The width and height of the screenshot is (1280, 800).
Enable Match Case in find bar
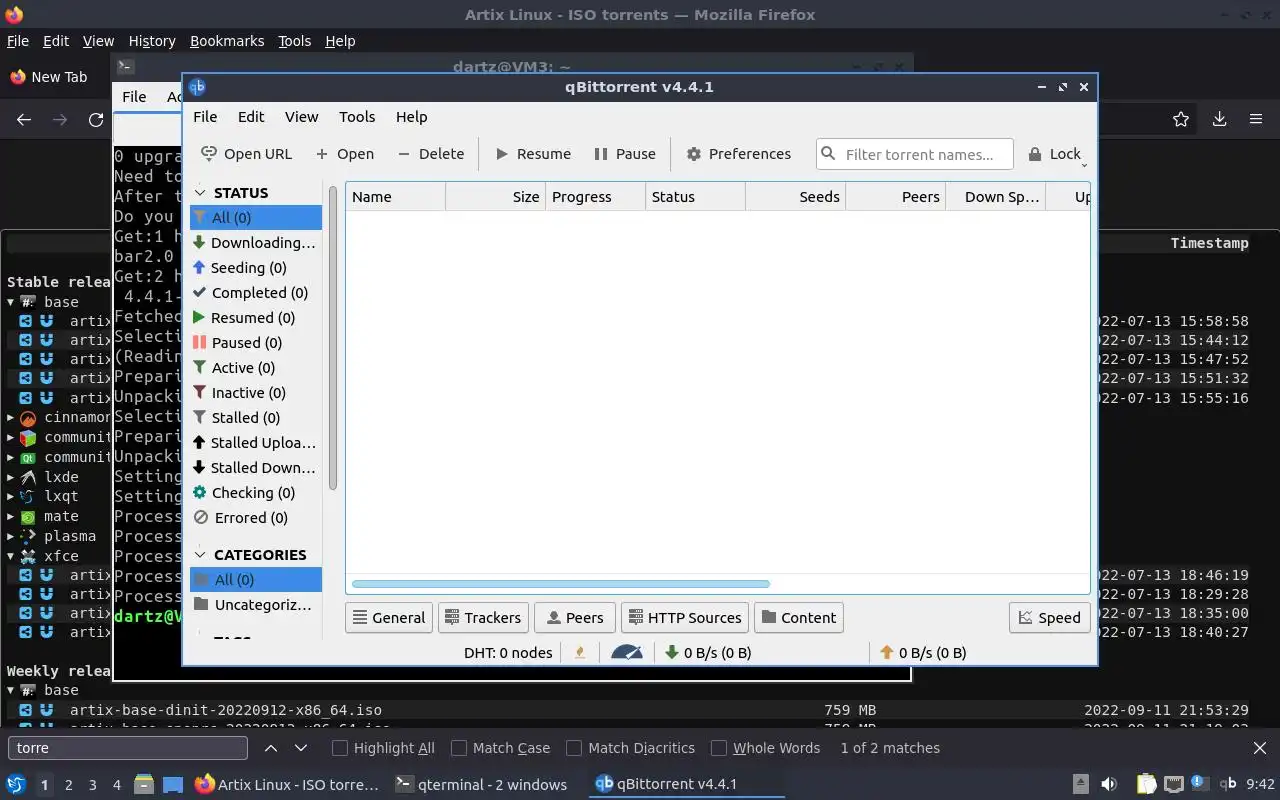click(x=500, y=748)
